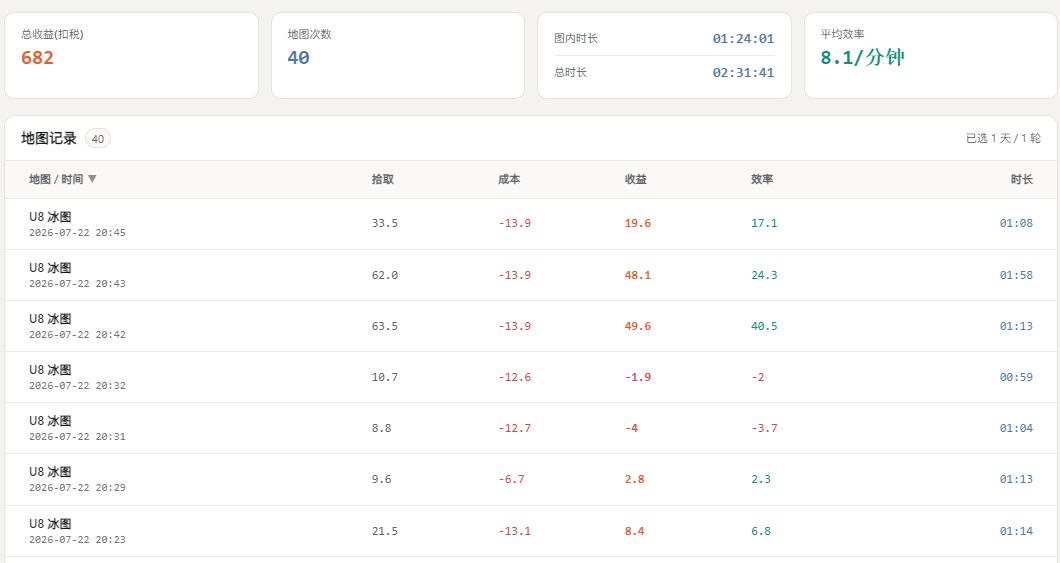The image size is (1060, 563).
Task: Click duration value 01:58
Action: [x=1016, y=275]
